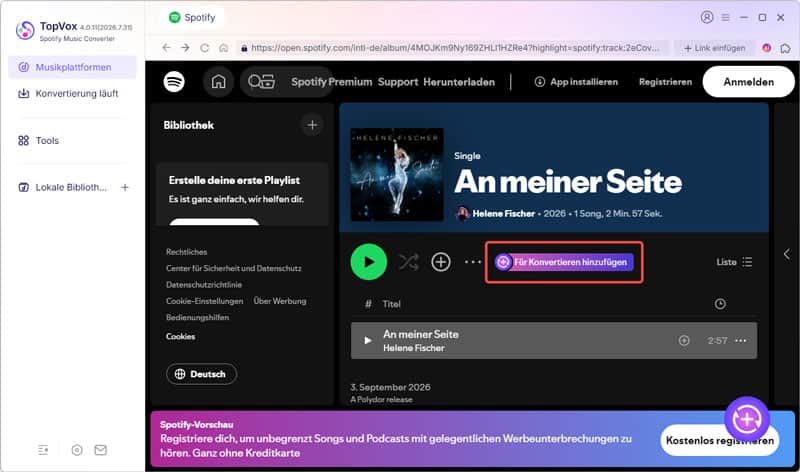Open the purple music app icon in toolbar
The height and width of the screenshot is (472, 800).
pos(766,48)
